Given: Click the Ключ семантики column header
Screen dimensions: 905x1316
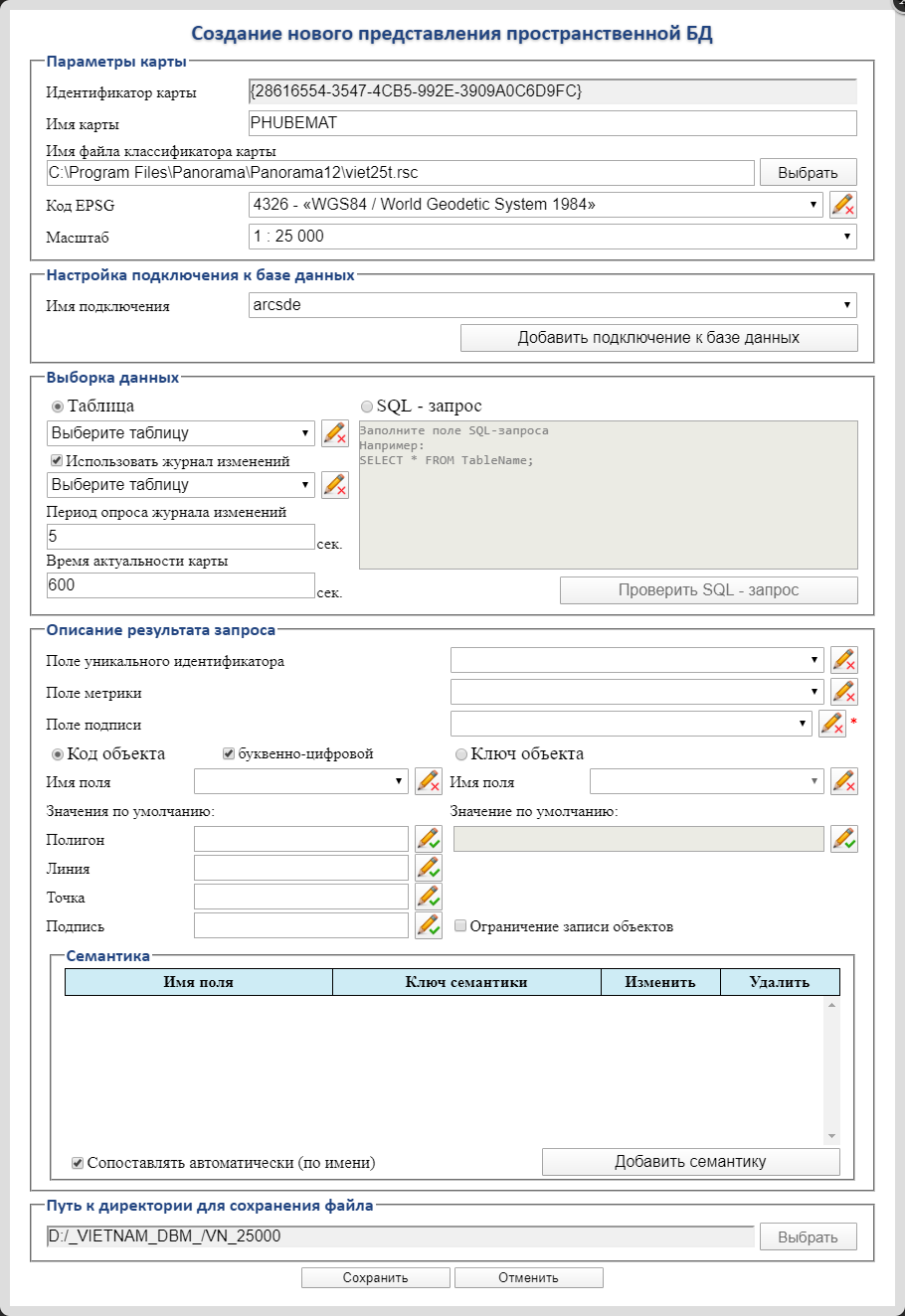Looking at the screenshot, I should click(466, 982).
